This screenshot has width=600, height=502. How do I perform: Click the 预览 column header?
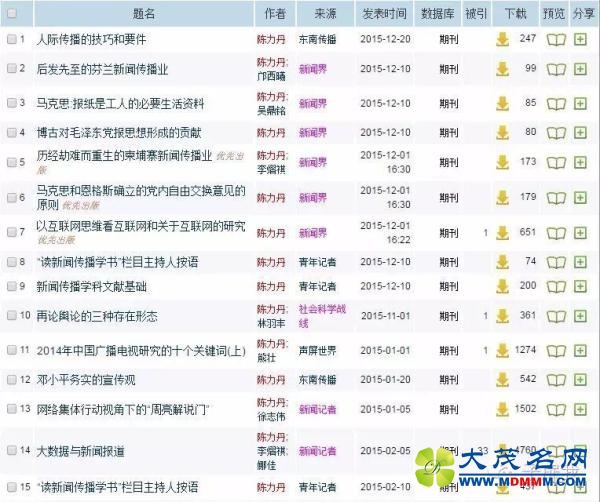(554, 14)
